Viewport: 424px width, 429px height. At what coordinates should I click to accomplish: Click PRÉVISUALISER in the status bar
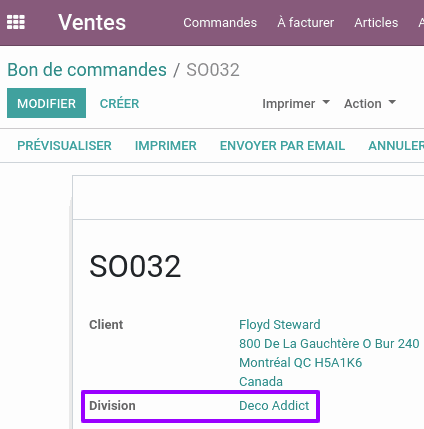[x=64, y=146]
